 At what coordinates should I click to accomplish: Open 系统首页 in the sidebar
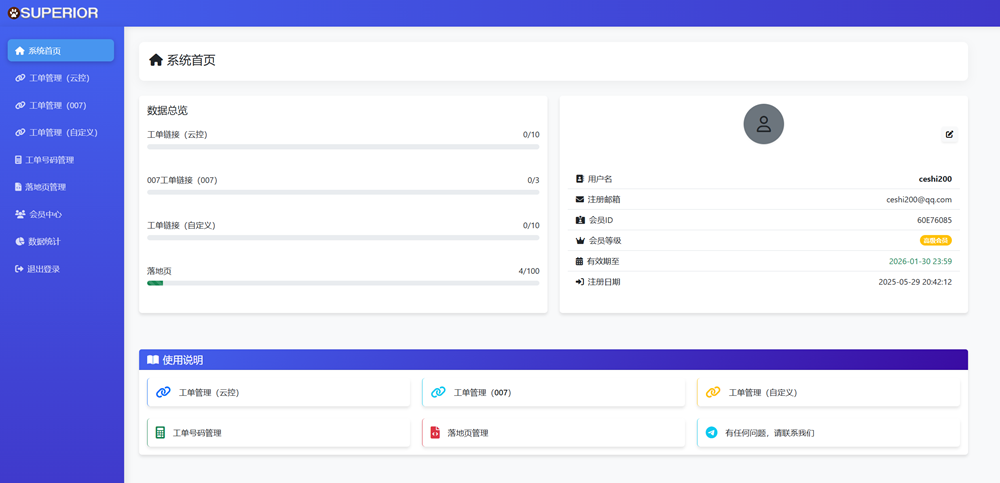[x=60, y=51]
